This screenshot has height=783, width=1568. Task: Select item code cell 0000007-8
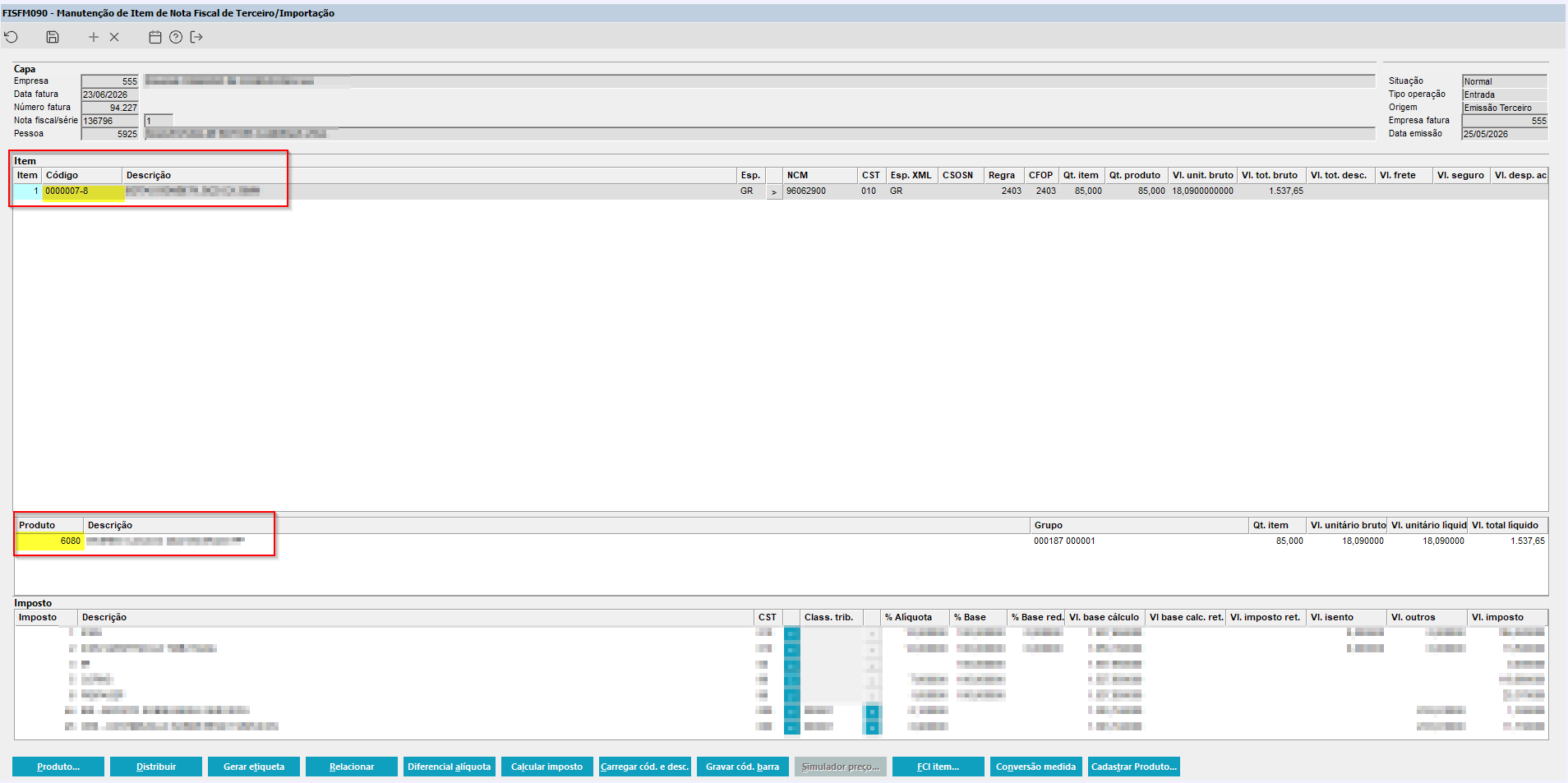pos(83,191)
